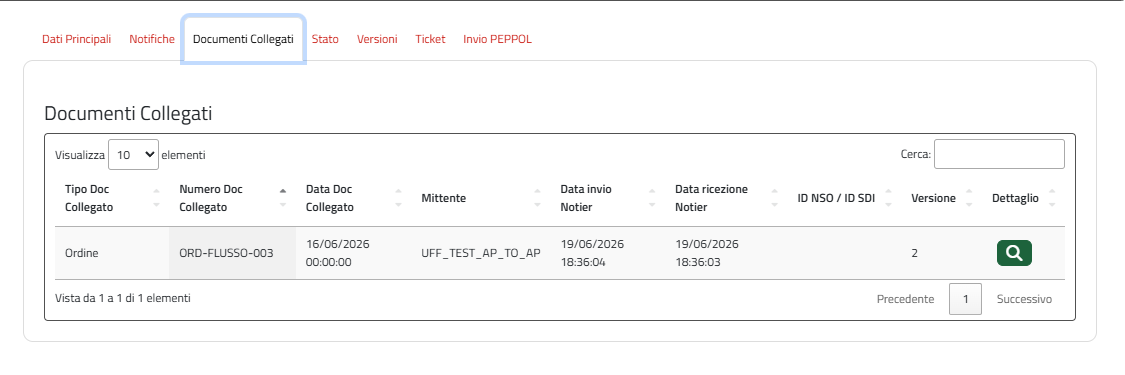This screenshot has height=375, width=1125.
Task: Sort by Data invio Notier arrows
Action: 652,198
